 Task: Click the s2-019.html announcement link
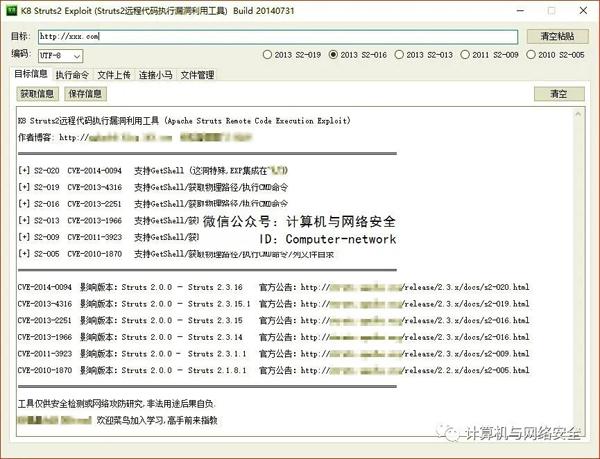[x=415, y=304]
